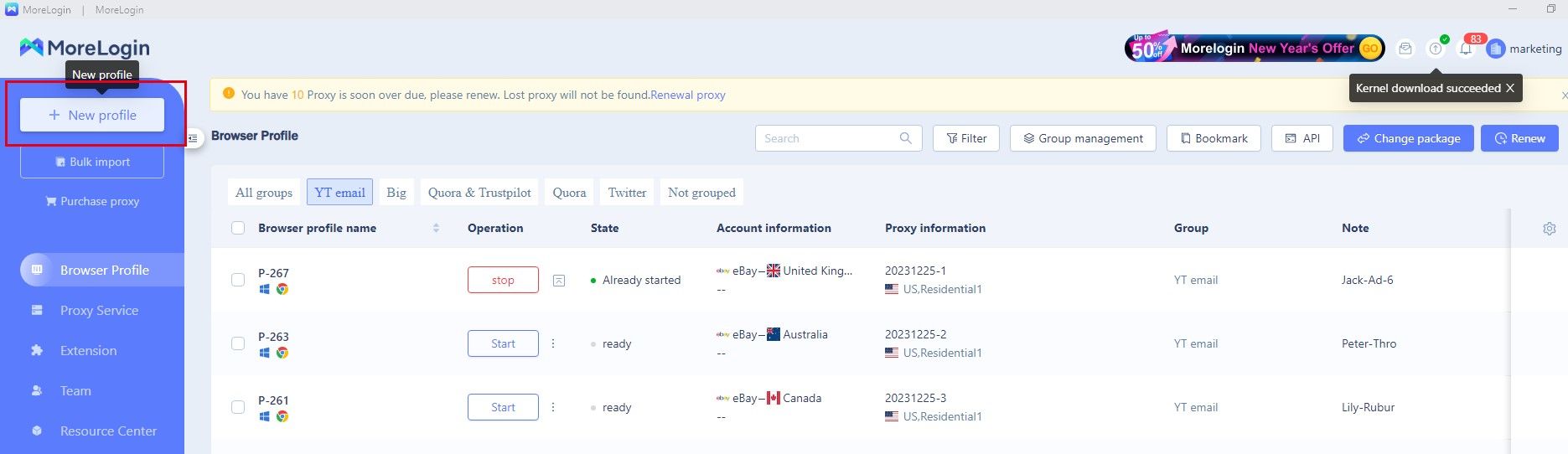The height and width of the screenshot is (454, 1568).
Task: Open more options menu for P-261
Action: tap(553, 407)
